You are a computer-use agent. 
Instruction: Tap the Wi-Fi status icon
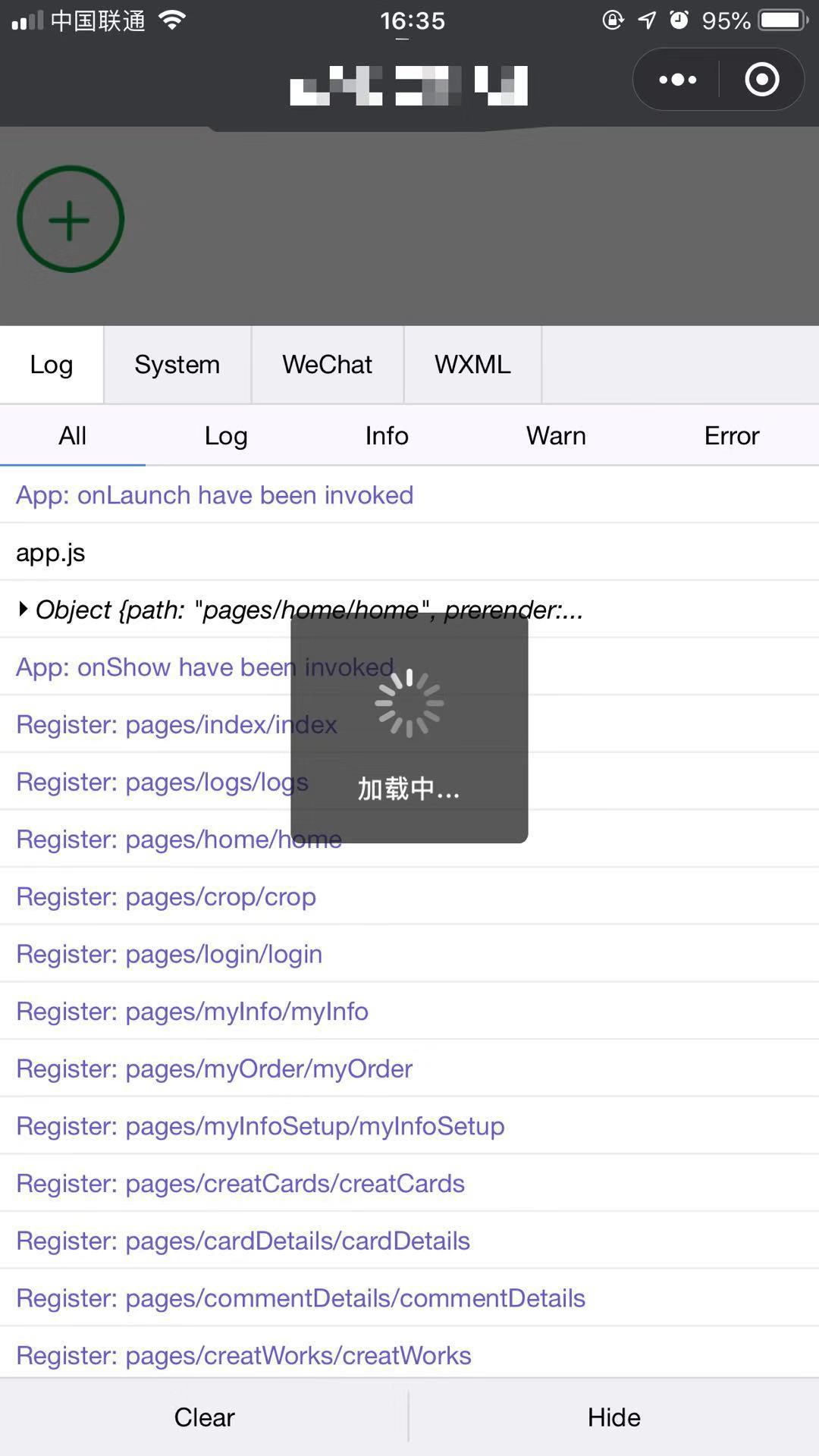click(173, 20)
